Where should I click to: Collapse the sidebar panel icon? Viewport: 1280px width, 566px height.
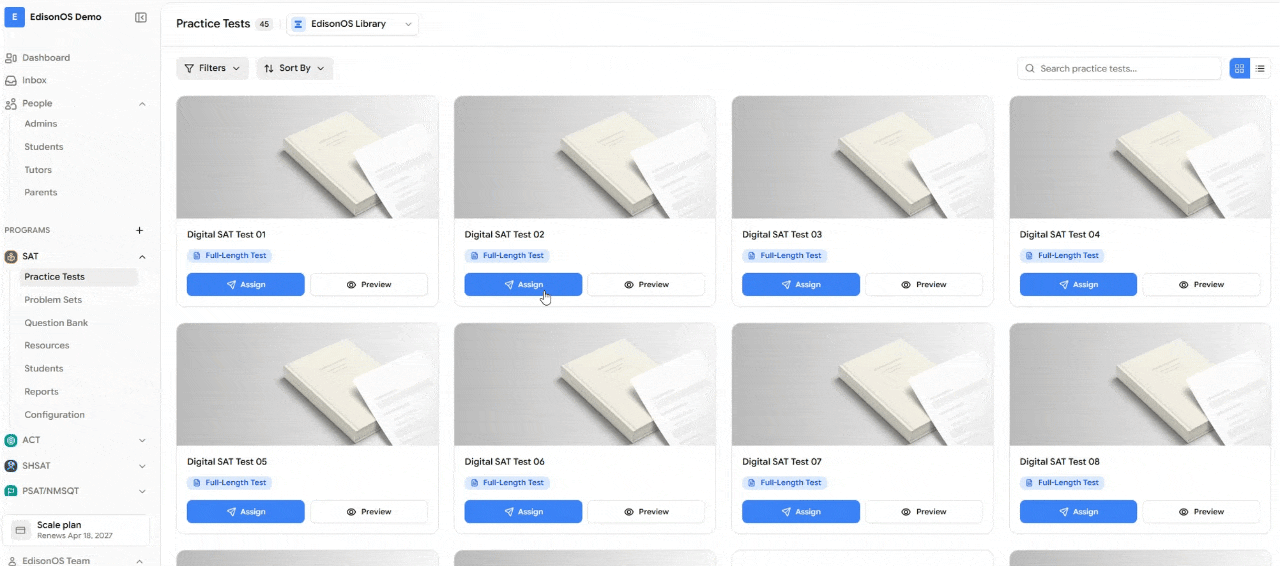coord(141,17)
